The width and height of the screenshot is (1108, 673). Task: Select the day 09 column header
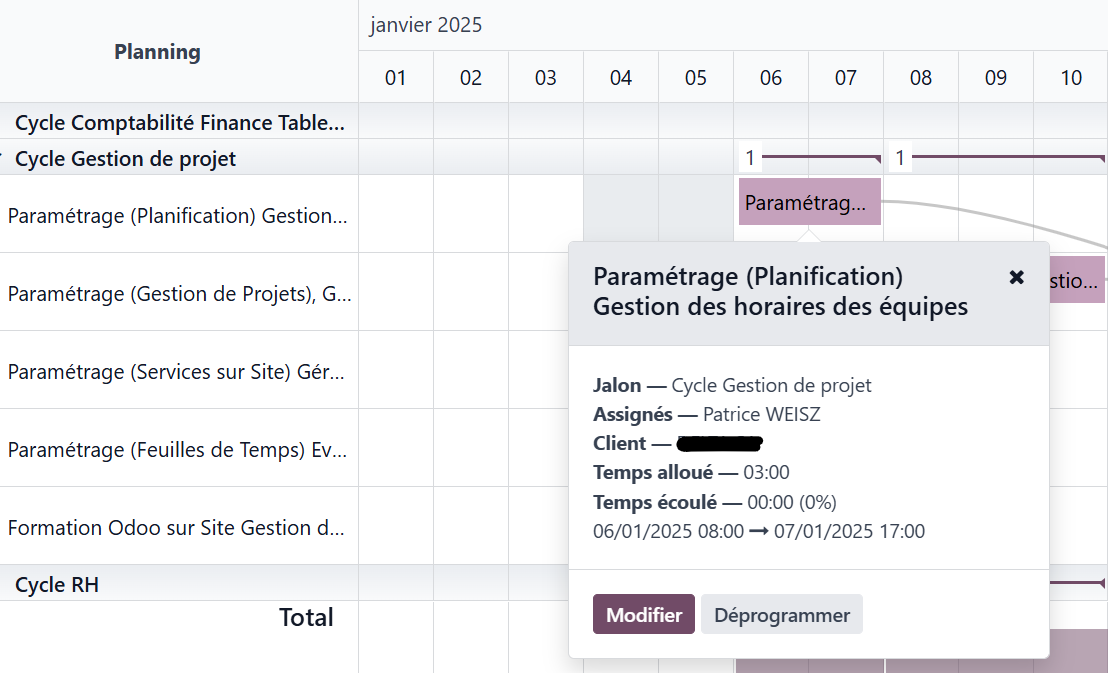[996, 77]
